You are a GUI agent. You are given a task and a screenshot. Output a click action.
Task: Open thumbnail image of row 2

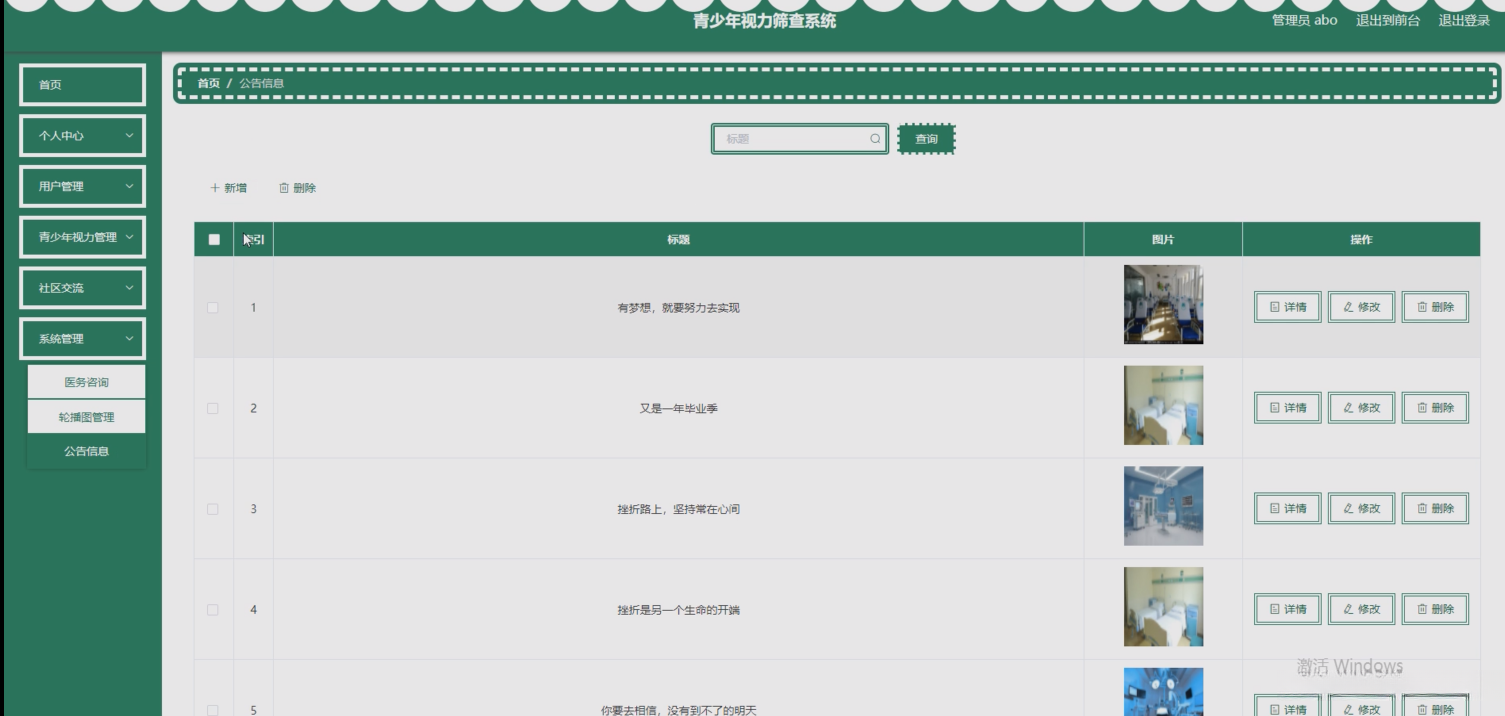[x=1163, y=405]
